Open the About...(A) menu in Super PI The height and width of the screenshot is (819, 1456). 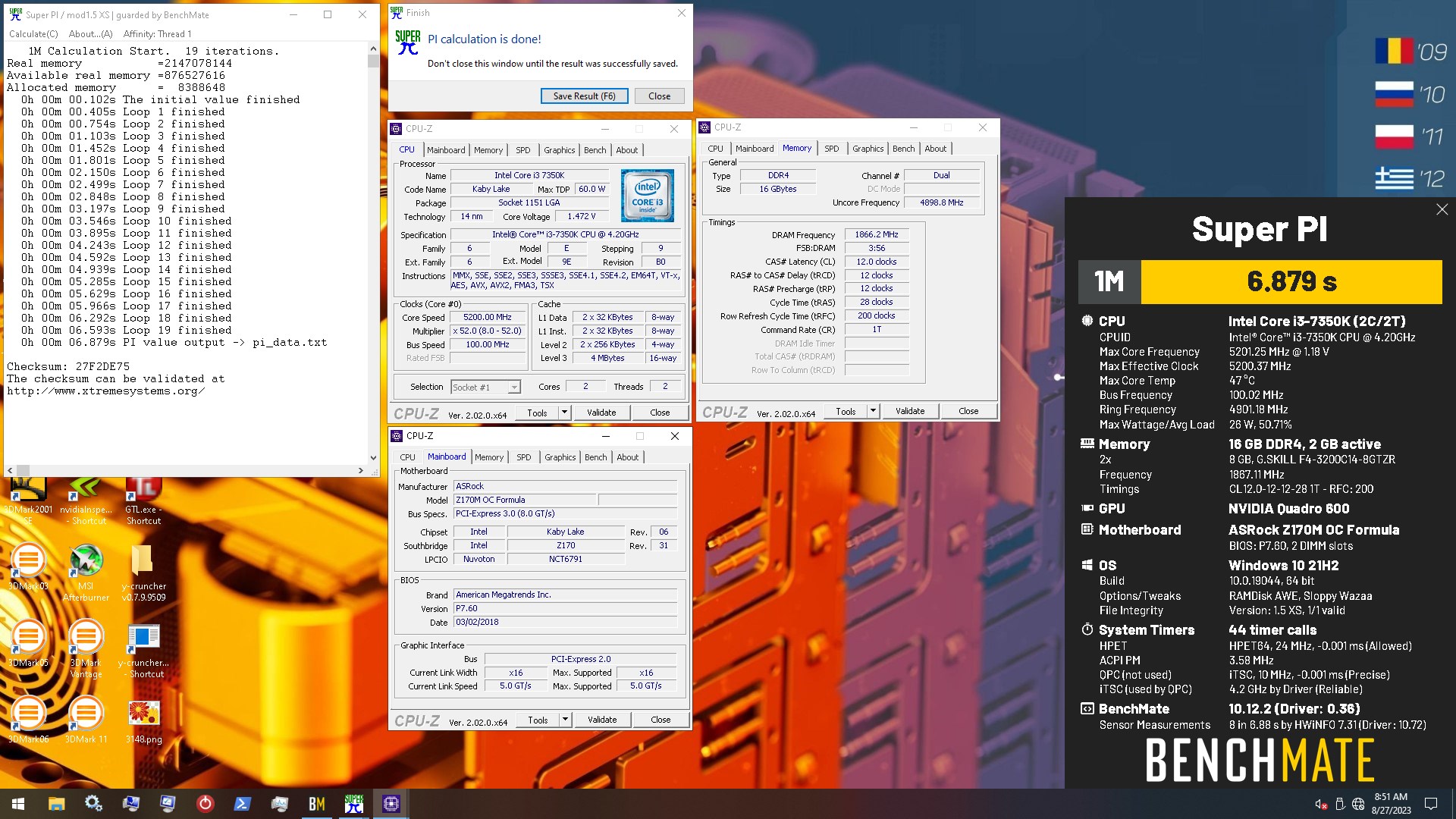click(x=90, y=33)
